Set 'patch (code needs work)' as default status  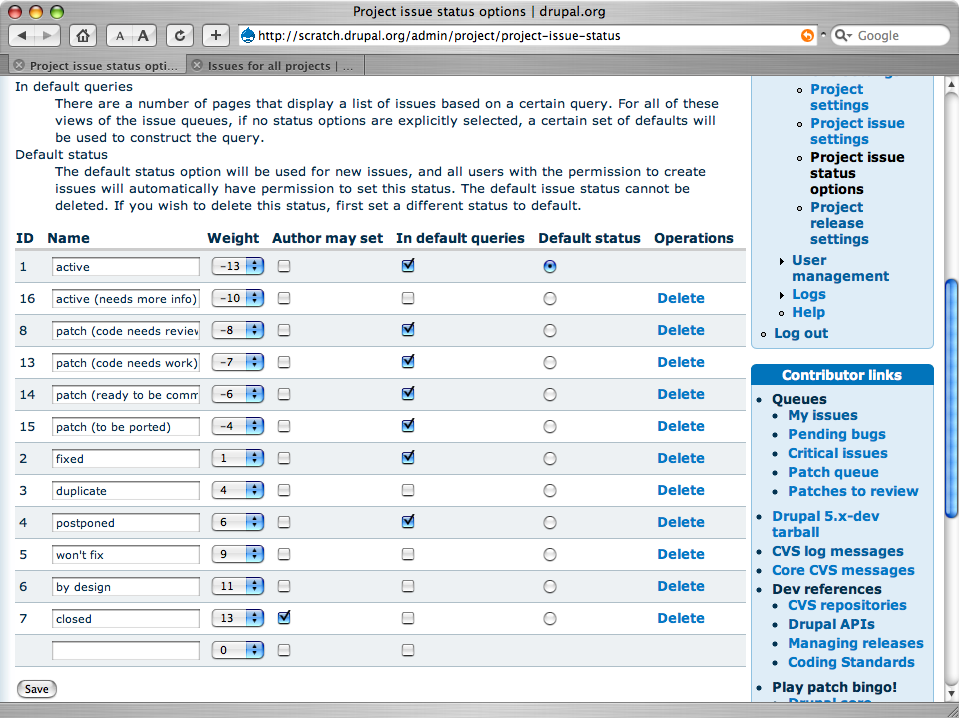click(550, 362)
